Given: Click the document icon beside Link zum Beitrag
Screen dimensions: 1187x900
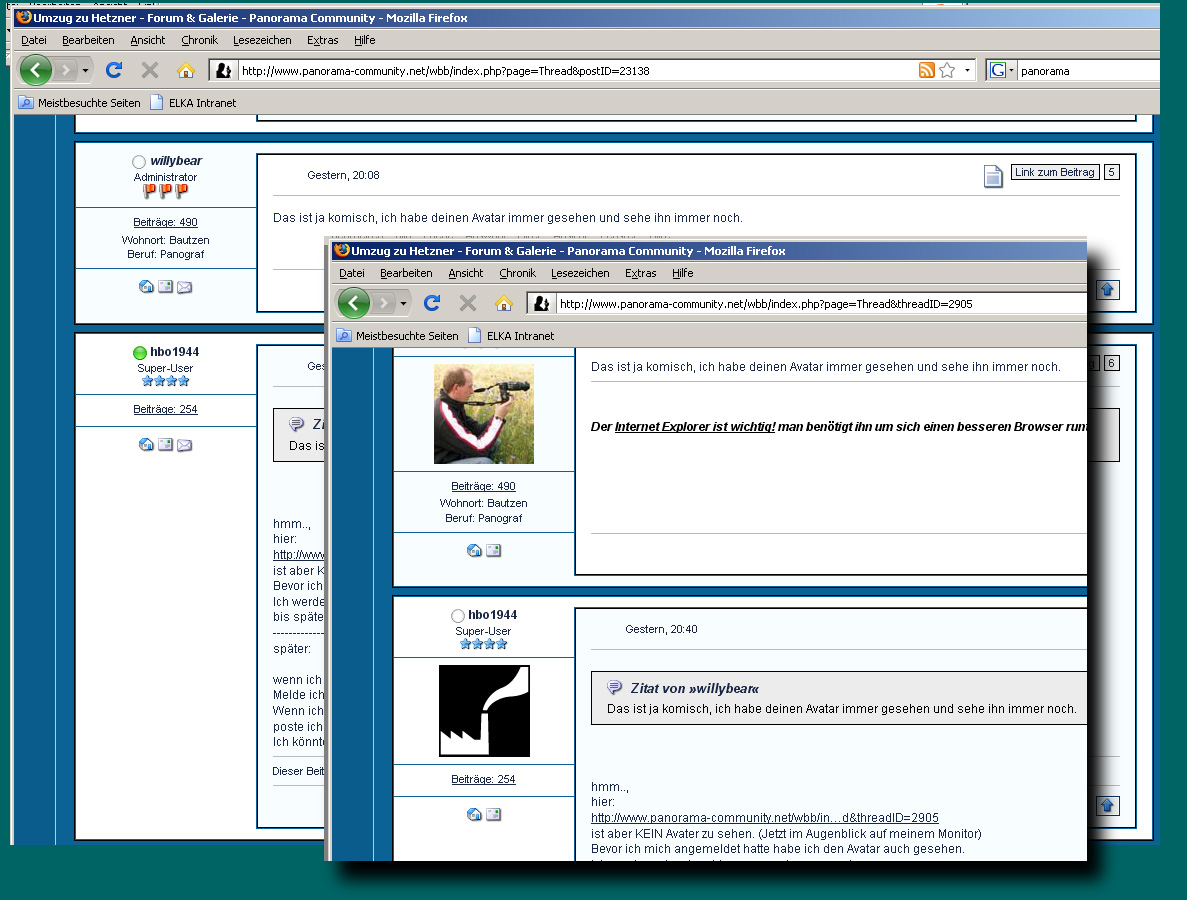Looking at the screenshot, I should tap(992, 177).
